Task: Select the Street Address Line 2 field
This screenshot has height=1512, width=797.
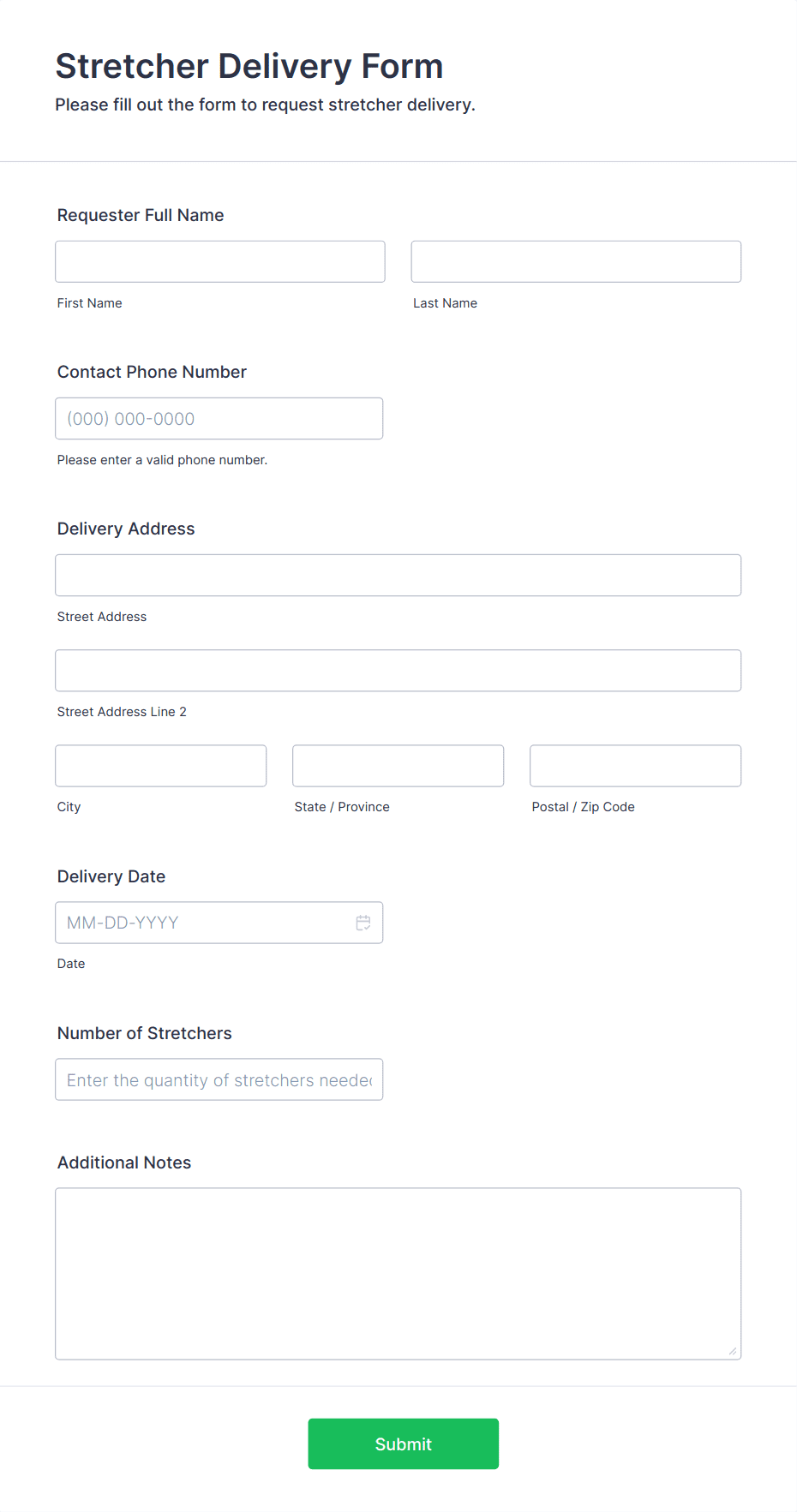Action: click(x=398, y=670)
